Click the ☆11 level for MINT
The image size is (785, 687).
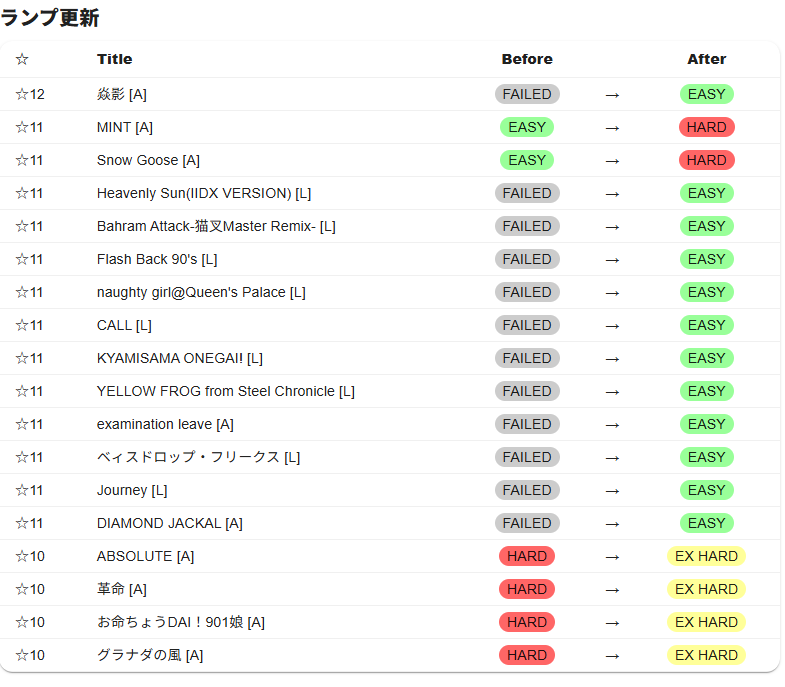coord(29,127)
